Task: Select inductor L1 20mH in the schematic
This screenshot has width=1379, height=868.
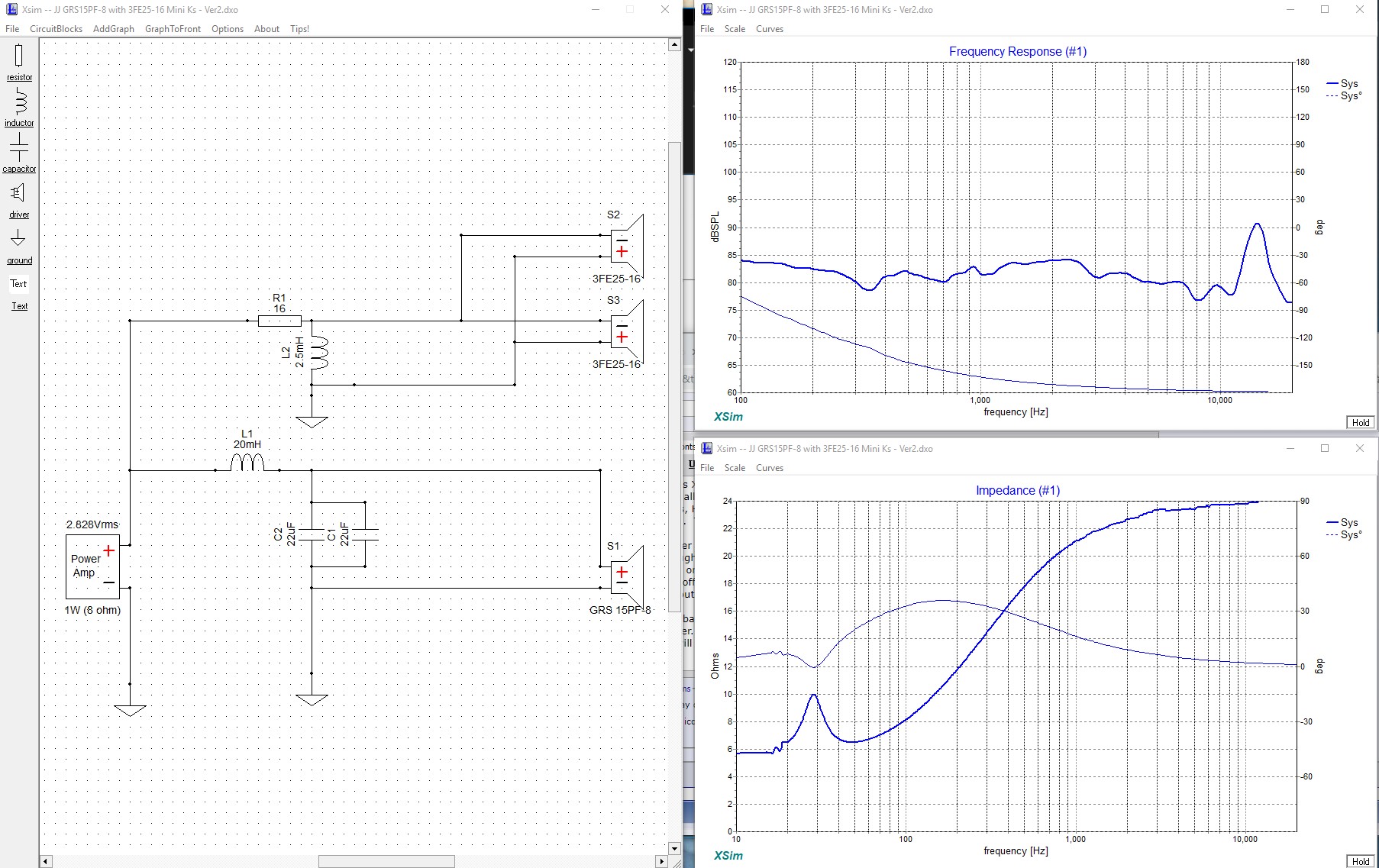Action: coord(247,462)
